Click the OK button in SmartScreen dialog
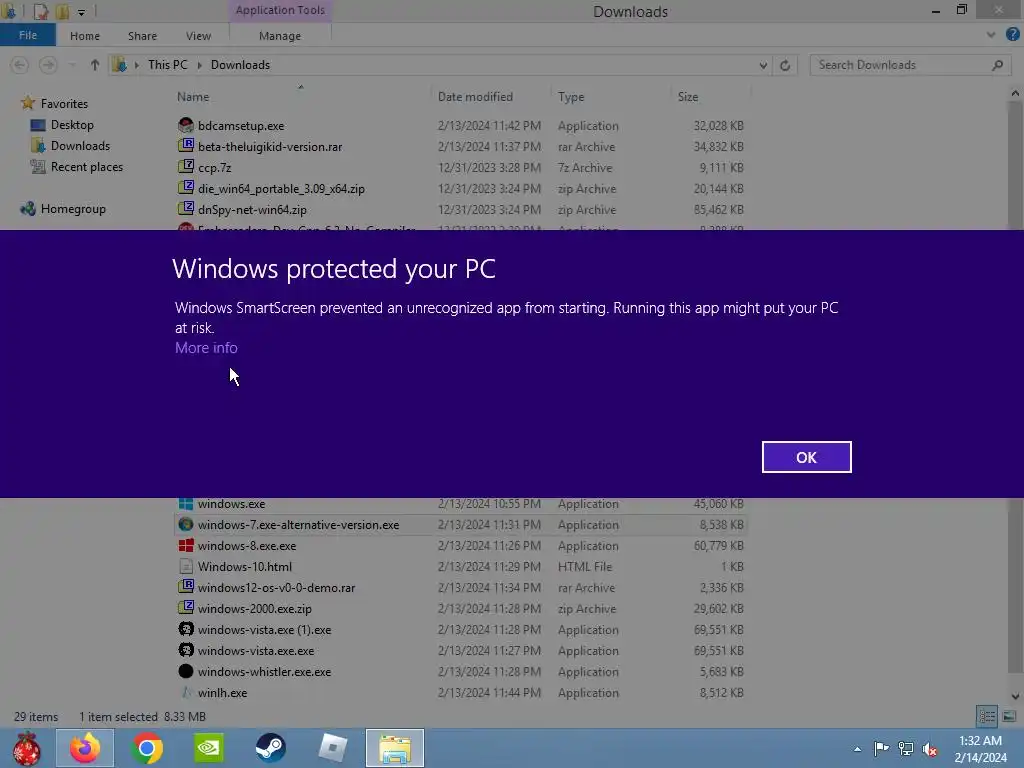Viewport: 1024px width, 768px height. [806, 457]
